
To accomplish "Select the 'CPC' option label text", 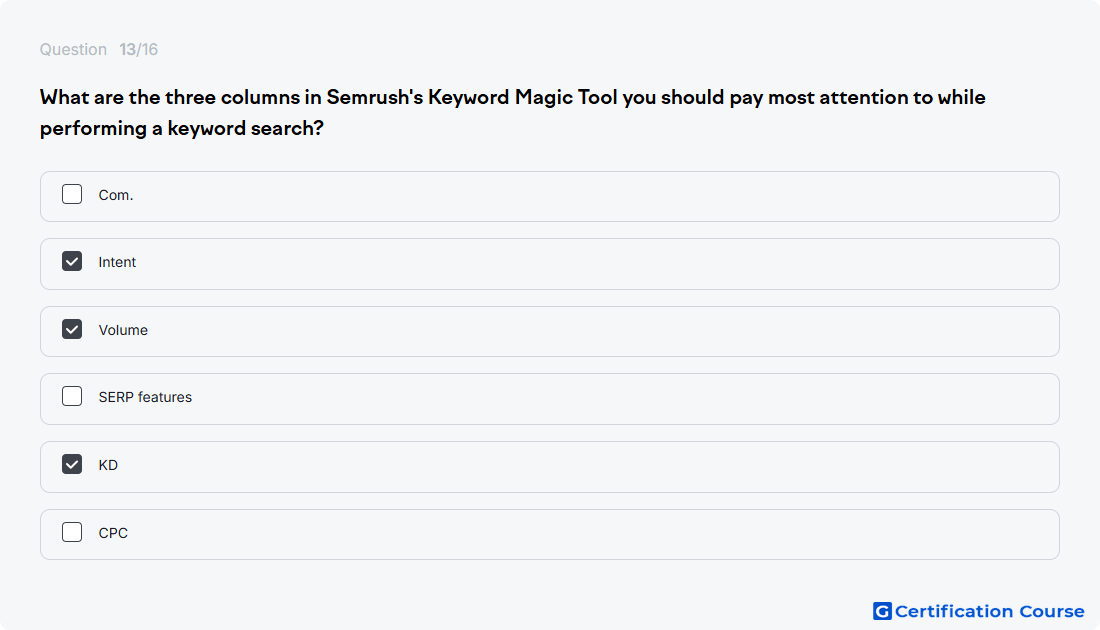I will (113, 533).
